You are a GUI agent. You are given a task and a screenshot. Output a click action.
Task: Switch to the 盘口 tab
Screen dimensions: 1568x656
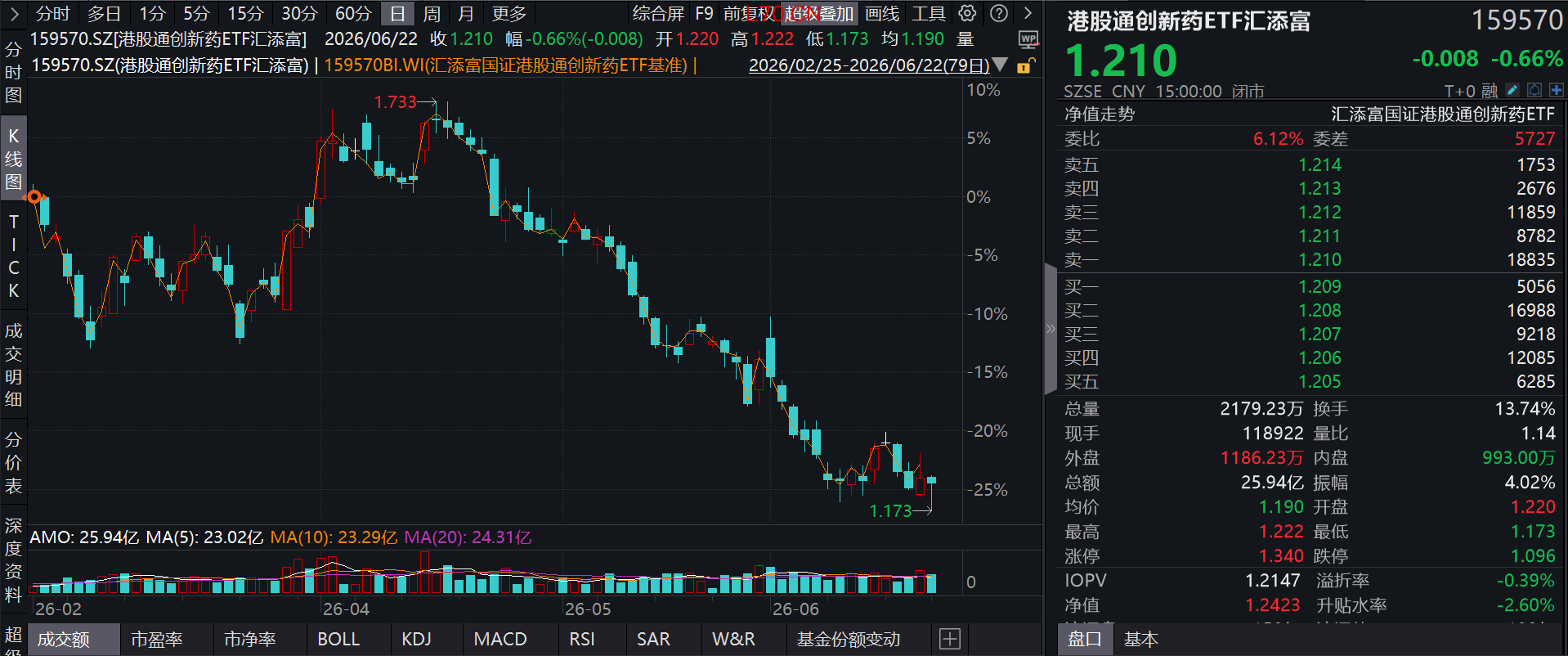point(1085,639)
